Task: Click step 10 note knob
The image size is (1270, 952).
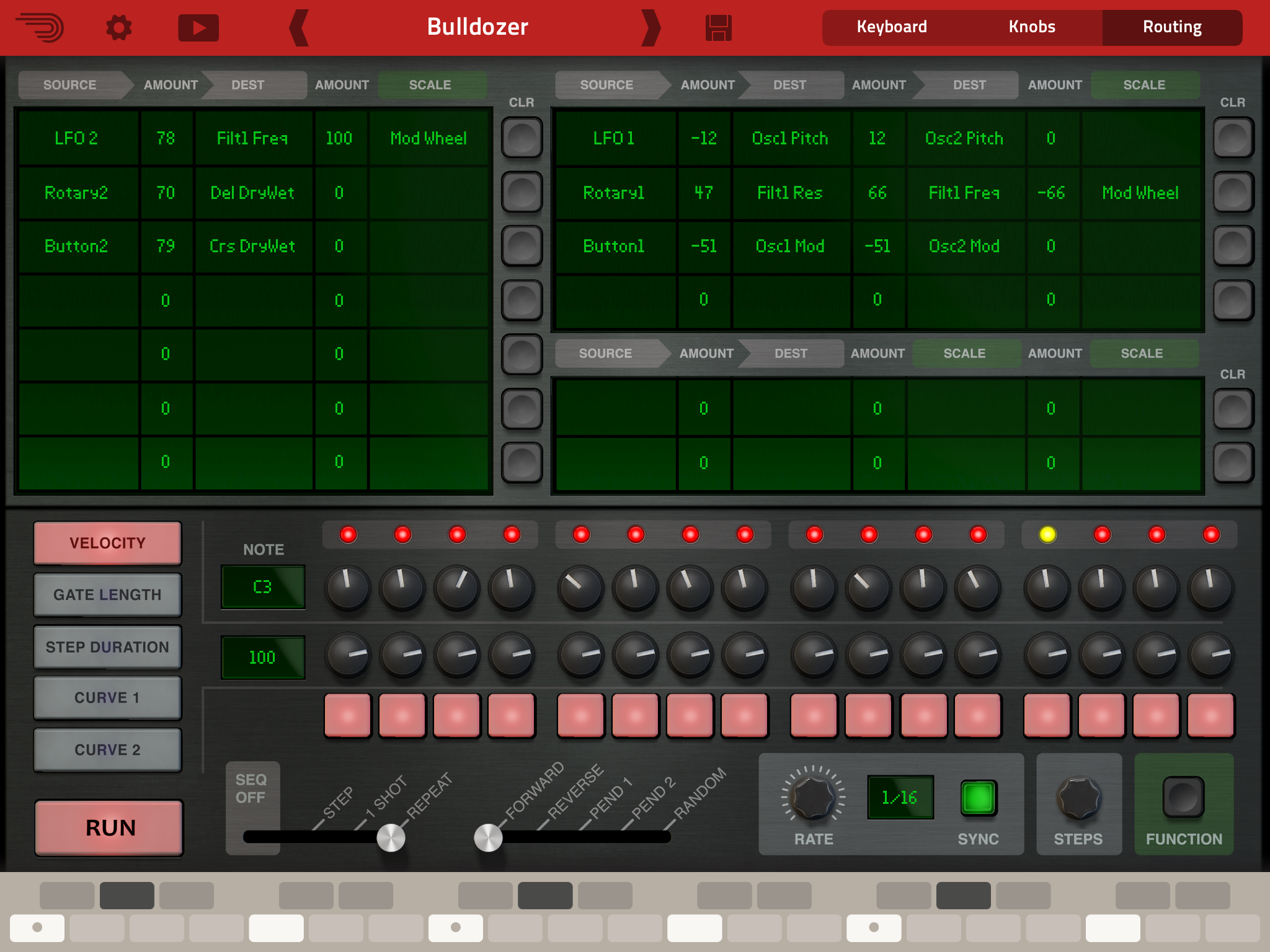Action: click(x=869, y=587)
